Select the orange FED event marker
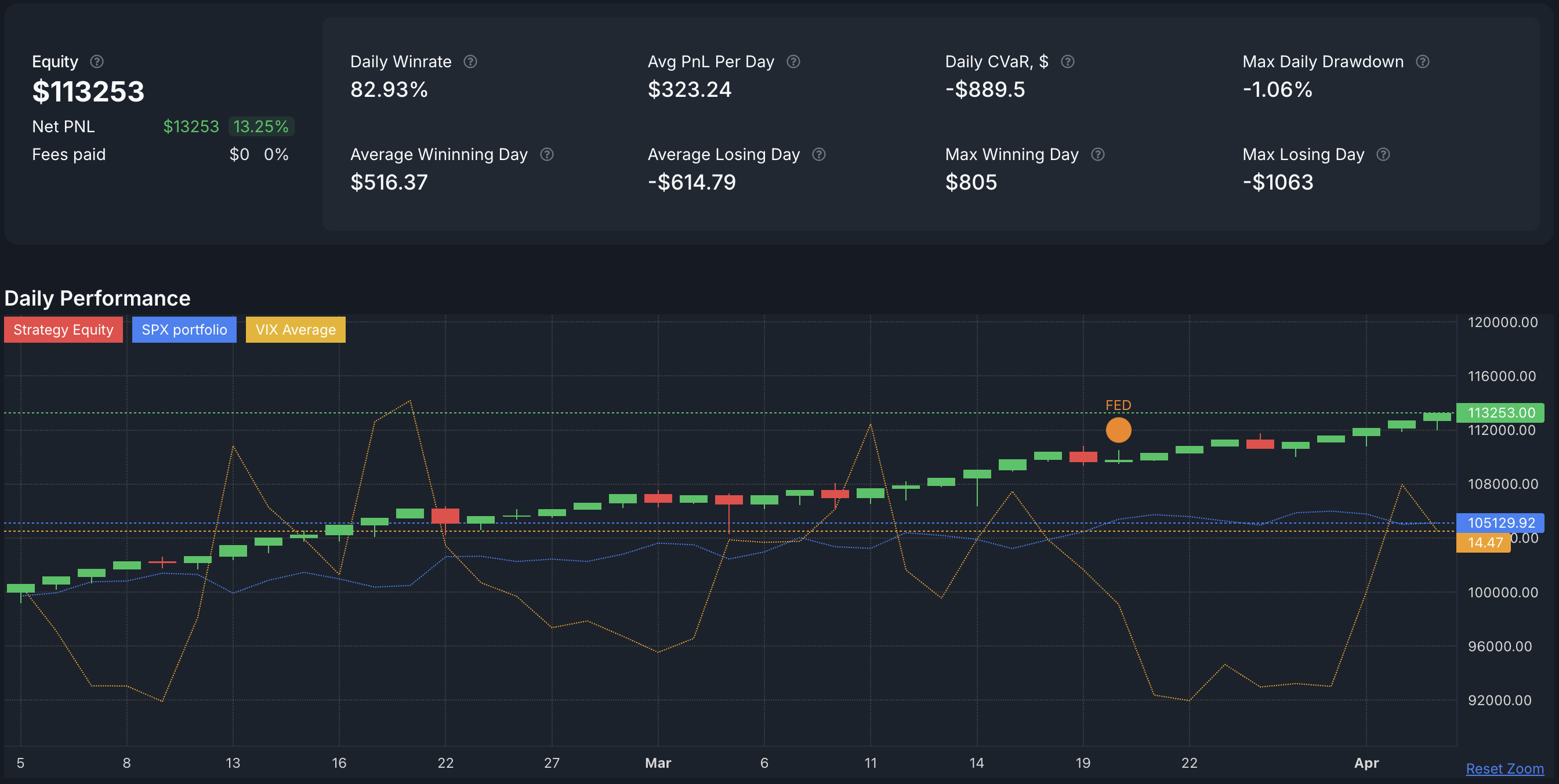The image size is (1559, 784). 1118,430
